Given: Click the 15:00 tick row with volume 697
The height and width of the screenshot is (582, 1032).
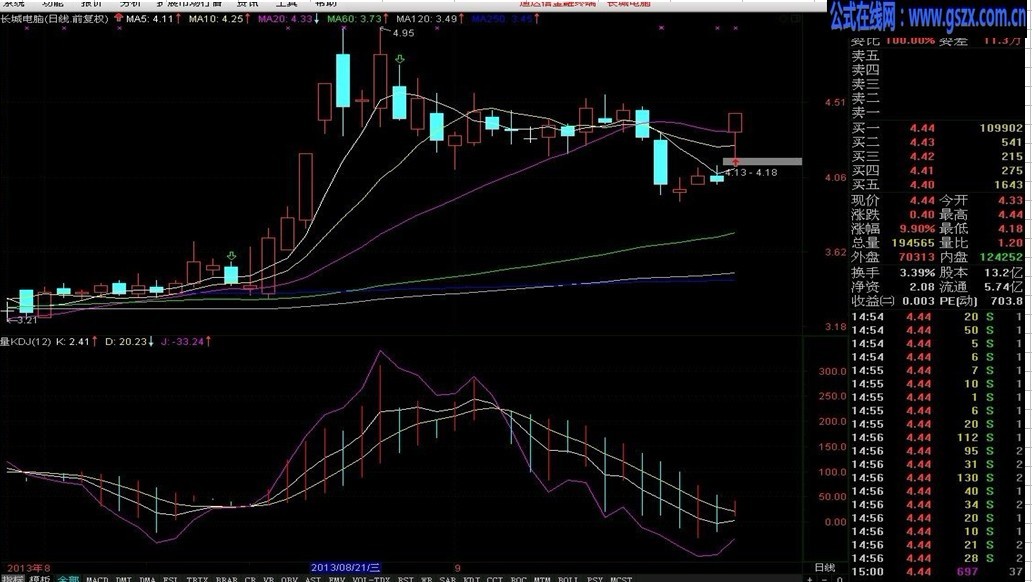Looking at the screenshot, I should click(937, 571).
